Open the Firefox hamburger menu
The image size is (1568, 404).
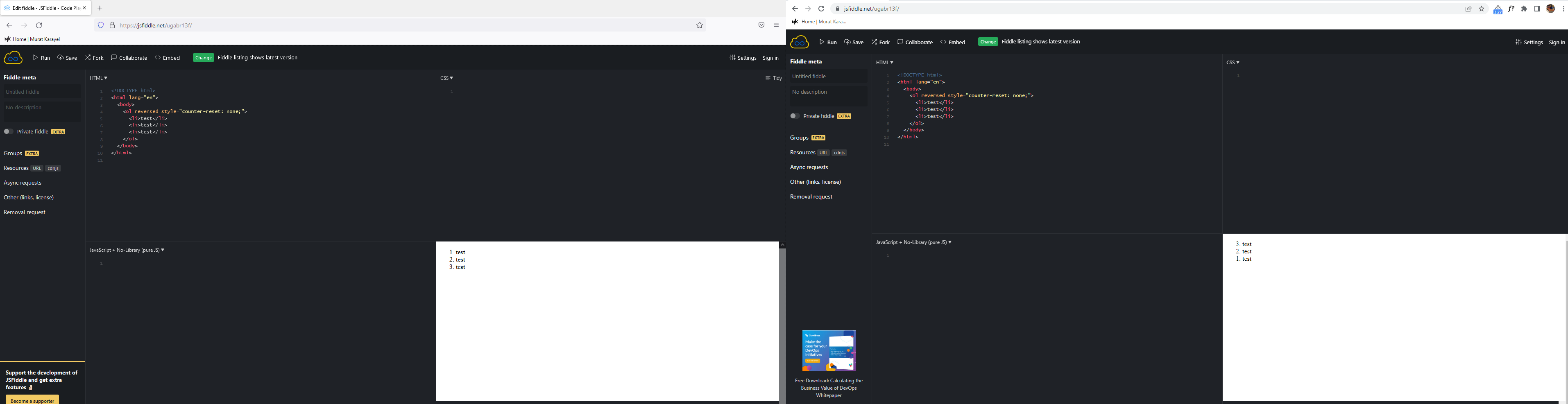pyautogui.click(x=775, y=25)
